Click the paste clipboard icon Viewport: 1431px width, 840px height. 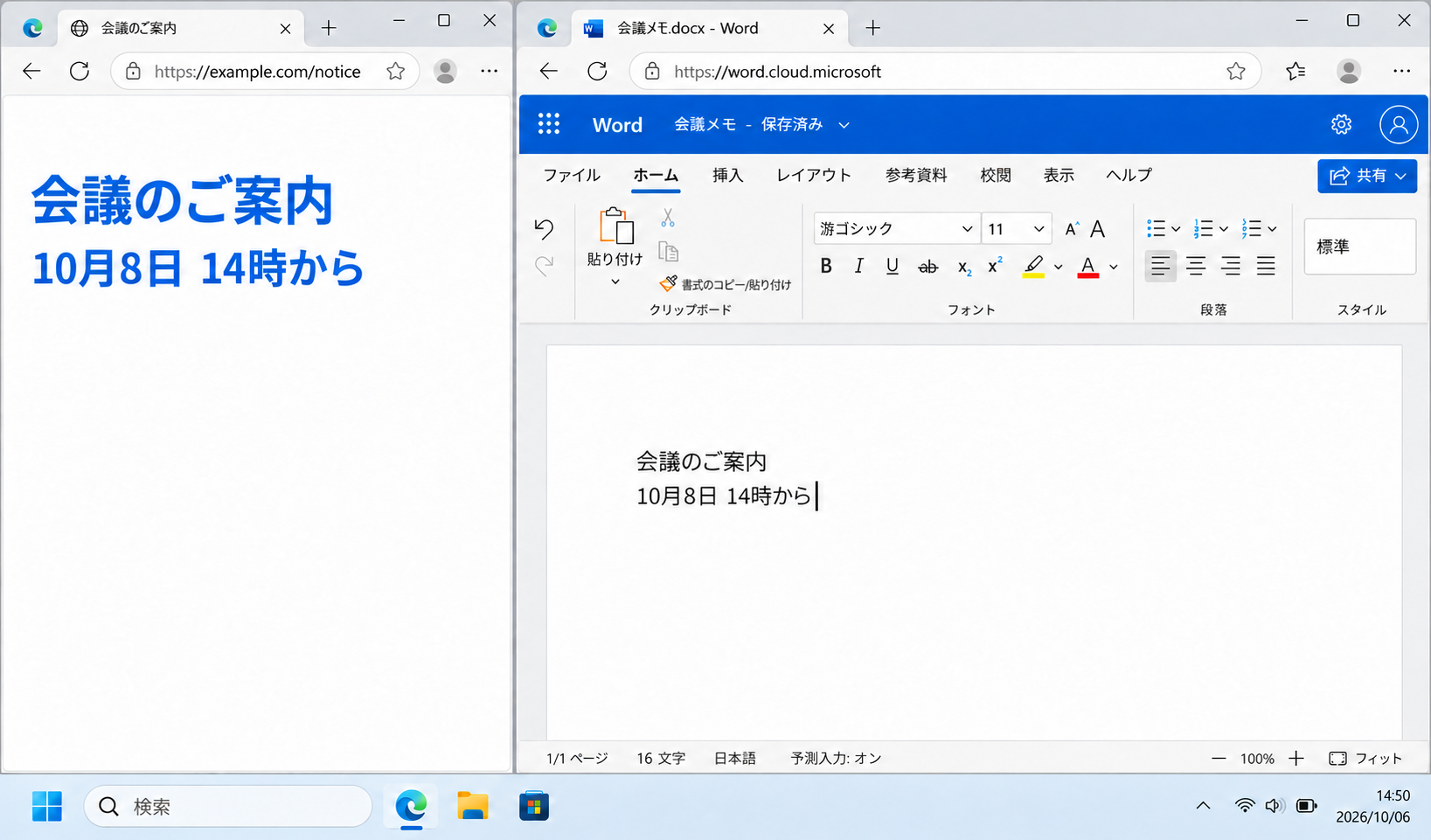[615, 226]
